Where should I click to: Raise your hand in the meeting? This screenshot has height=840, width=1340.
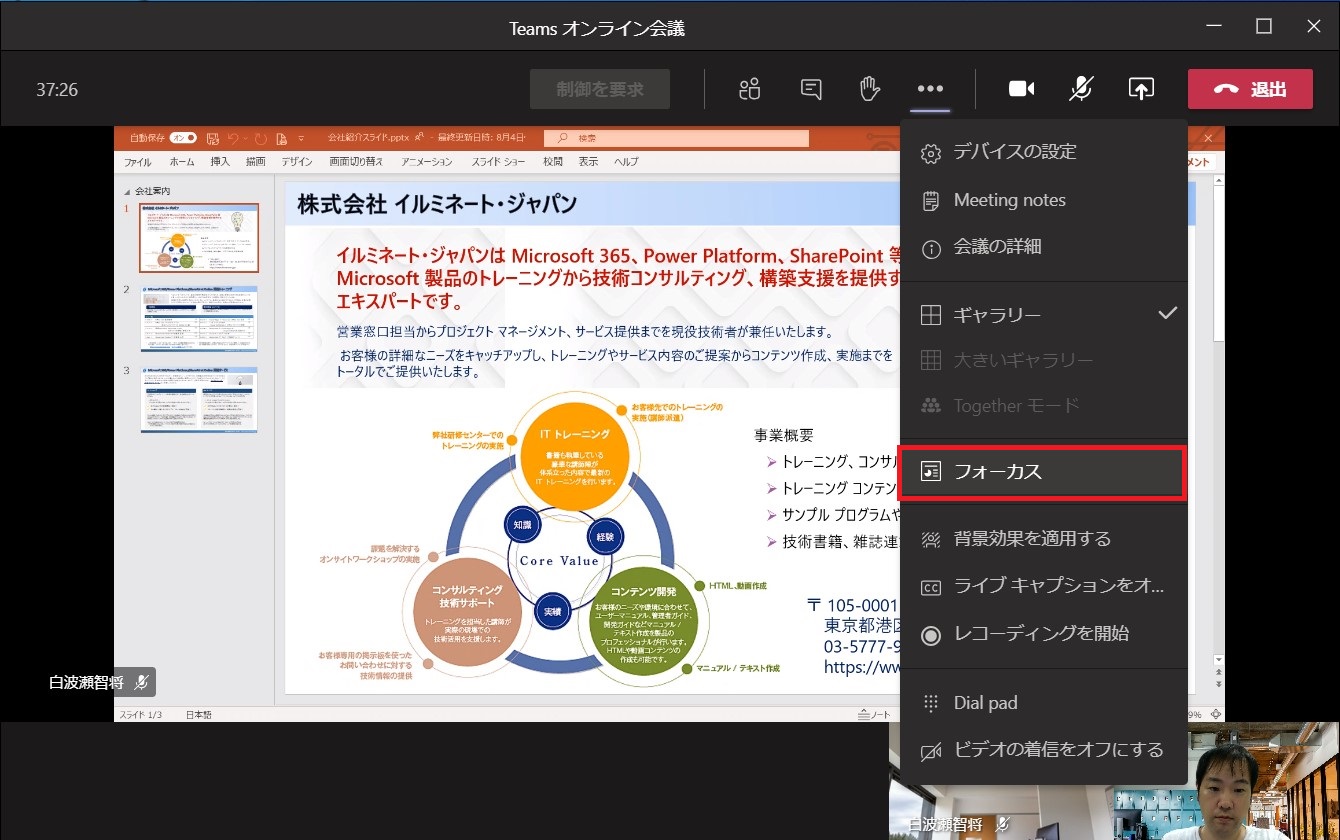pos(870,89)
